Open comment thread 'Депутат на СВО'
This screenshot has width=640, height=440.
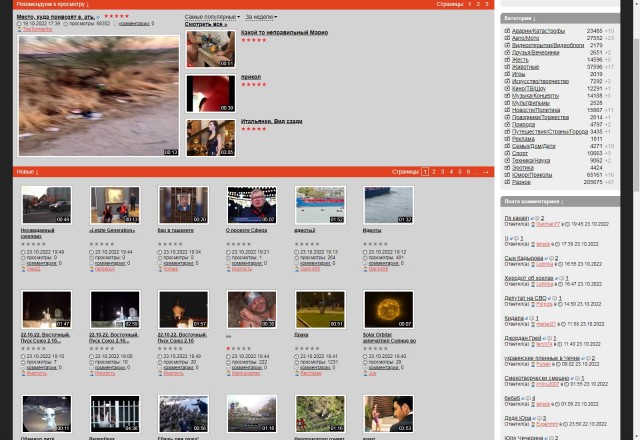click(524, 296)
